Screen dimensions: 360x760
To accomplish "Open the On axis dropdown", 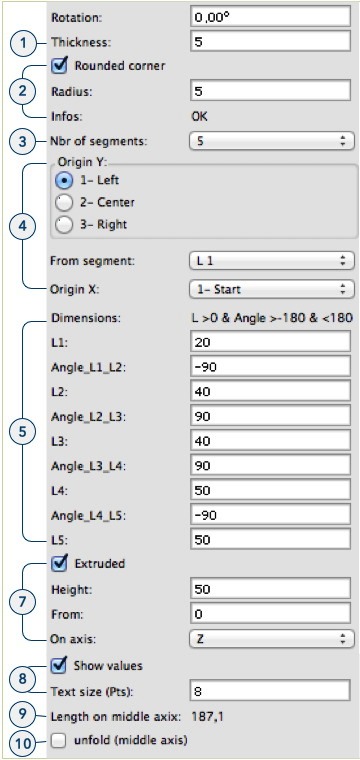I will [x=271, y=638].
